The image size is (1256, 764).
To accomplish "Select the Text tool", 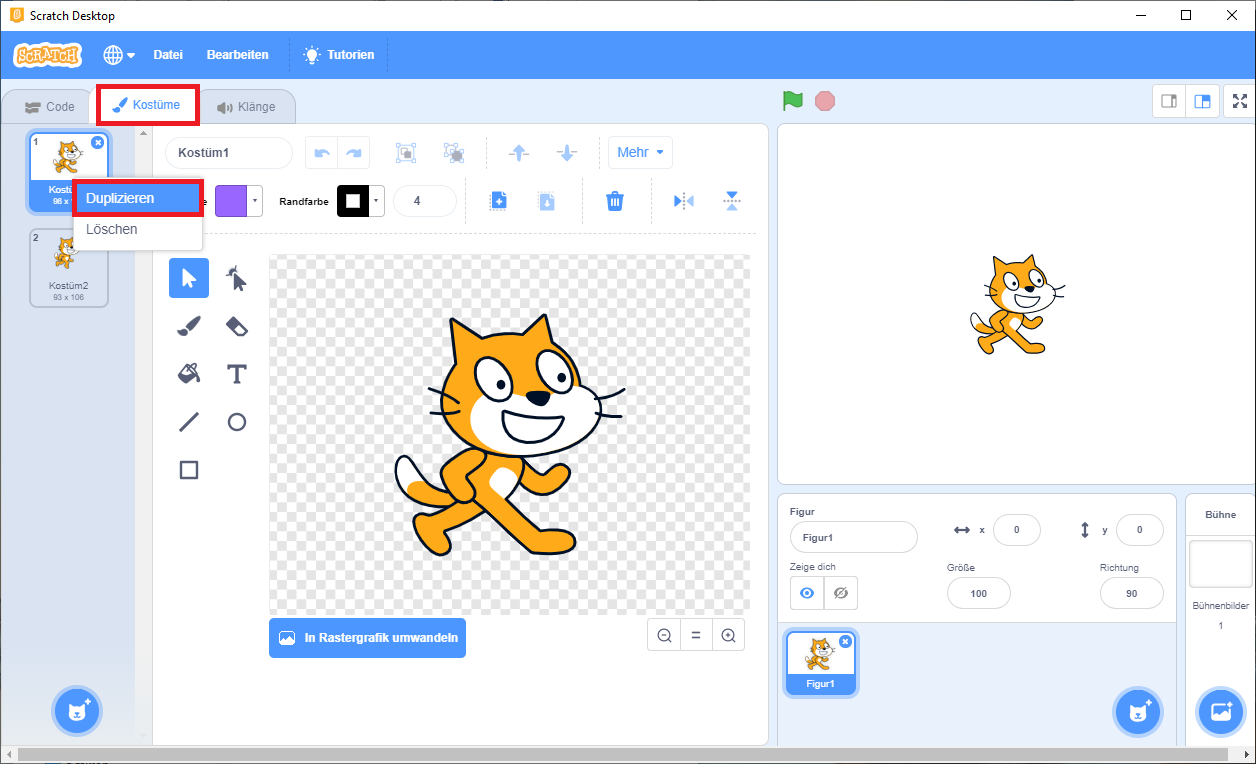I will coord(237,374).
